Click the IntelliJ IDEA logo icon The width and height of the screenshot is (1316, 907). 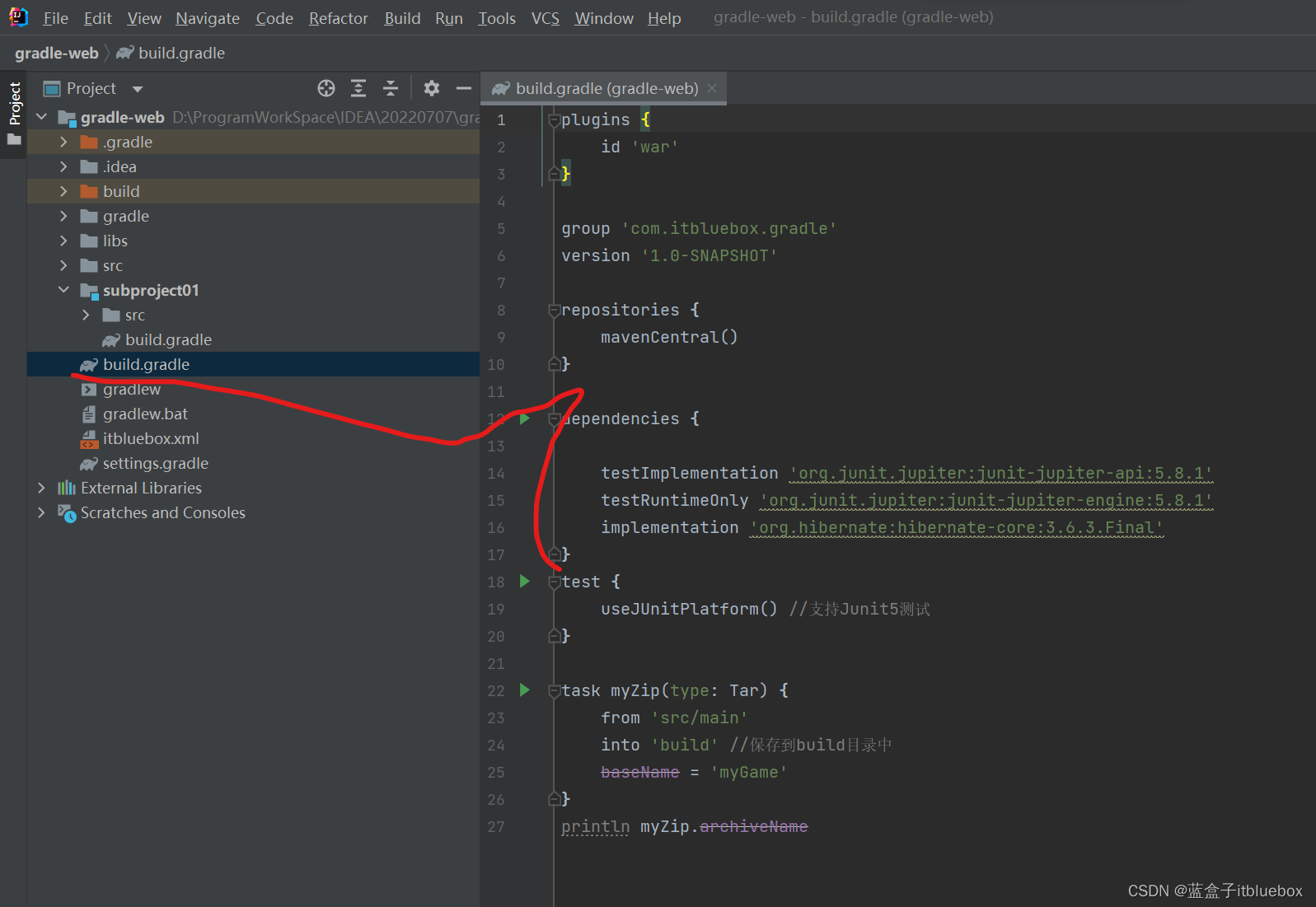click(x=18, y=17)
